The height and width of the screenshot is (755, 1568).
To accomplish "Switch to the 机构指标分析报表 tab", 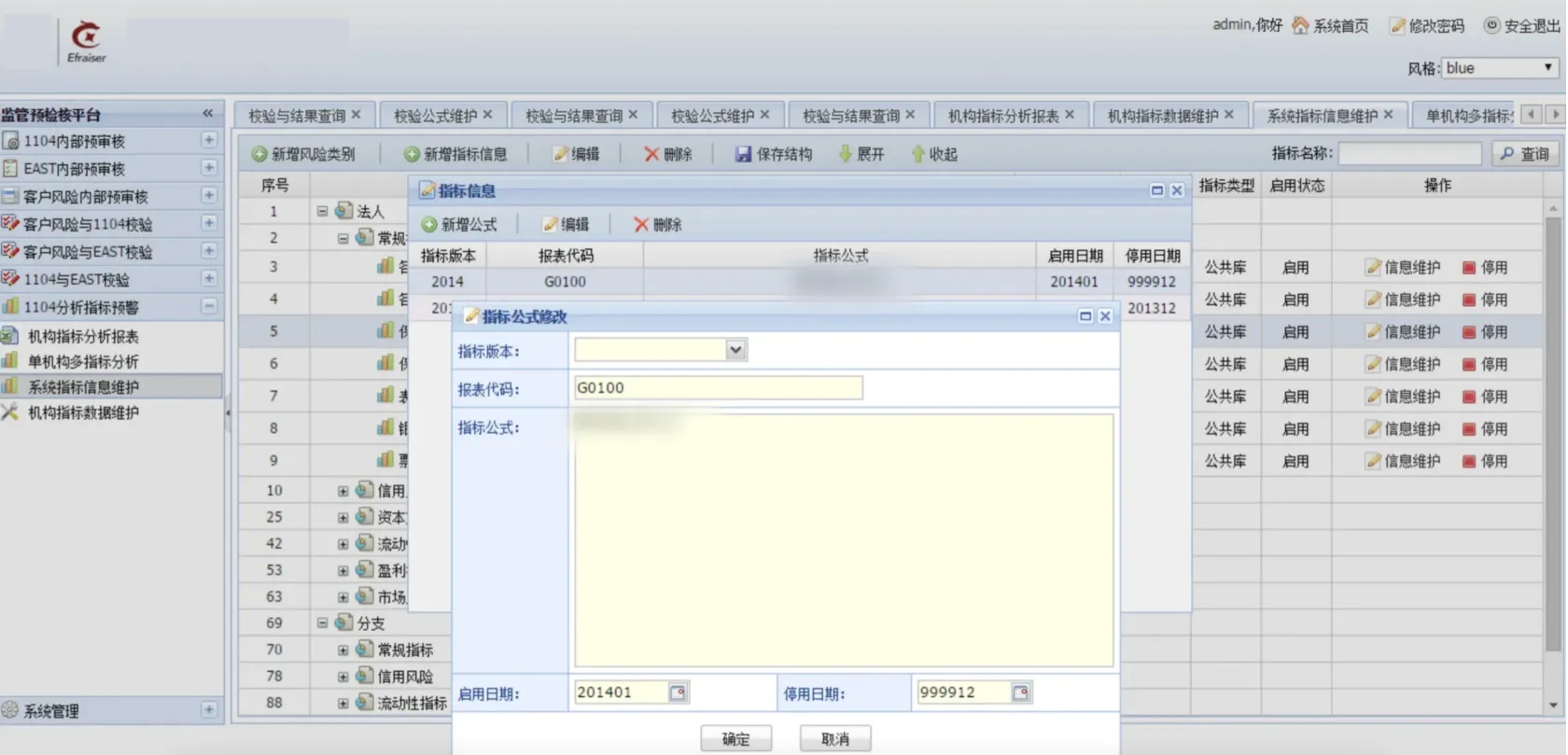I will 1002,116.
